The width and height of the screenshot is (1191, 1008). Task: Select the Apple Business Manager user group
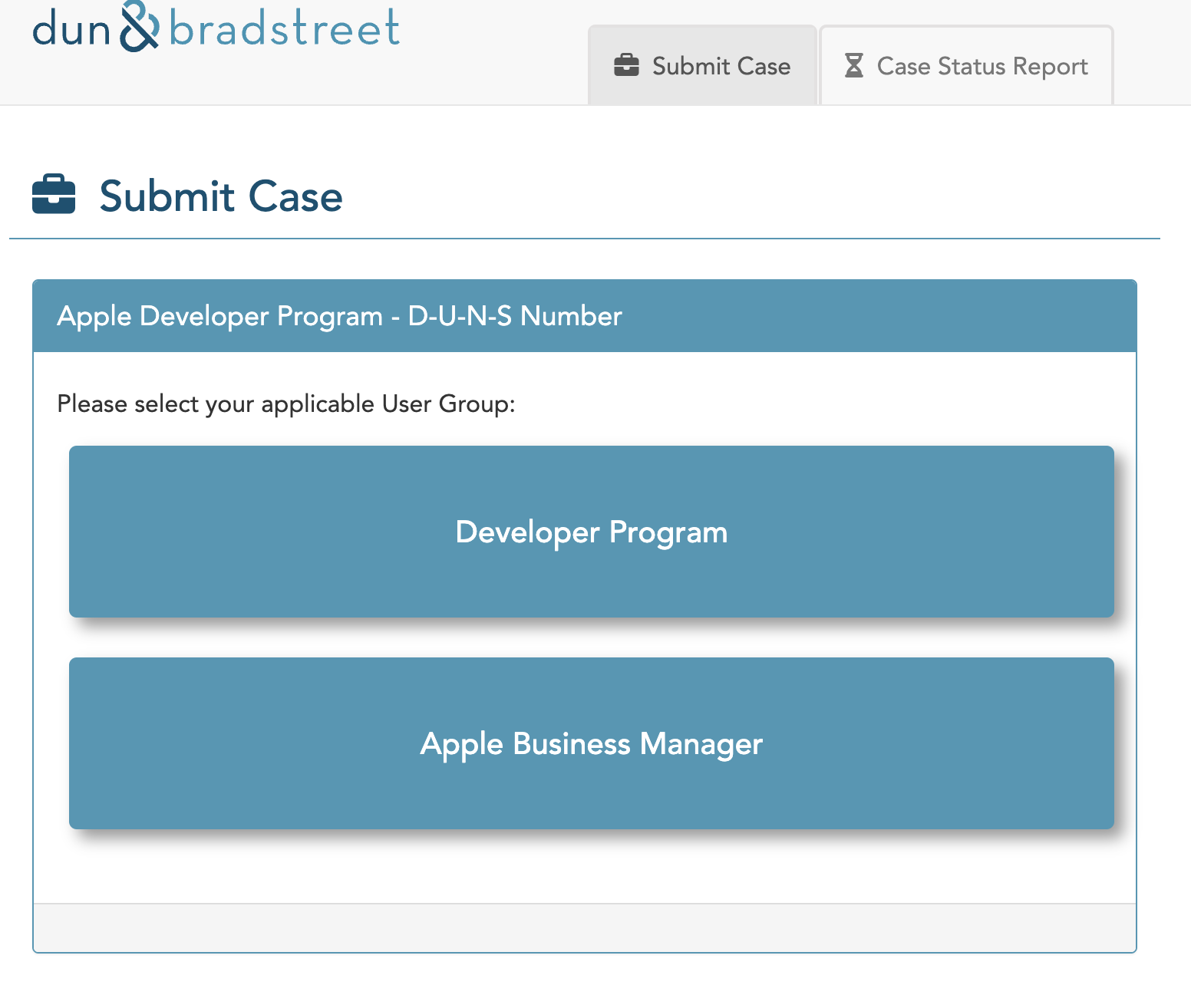point(592,743)
